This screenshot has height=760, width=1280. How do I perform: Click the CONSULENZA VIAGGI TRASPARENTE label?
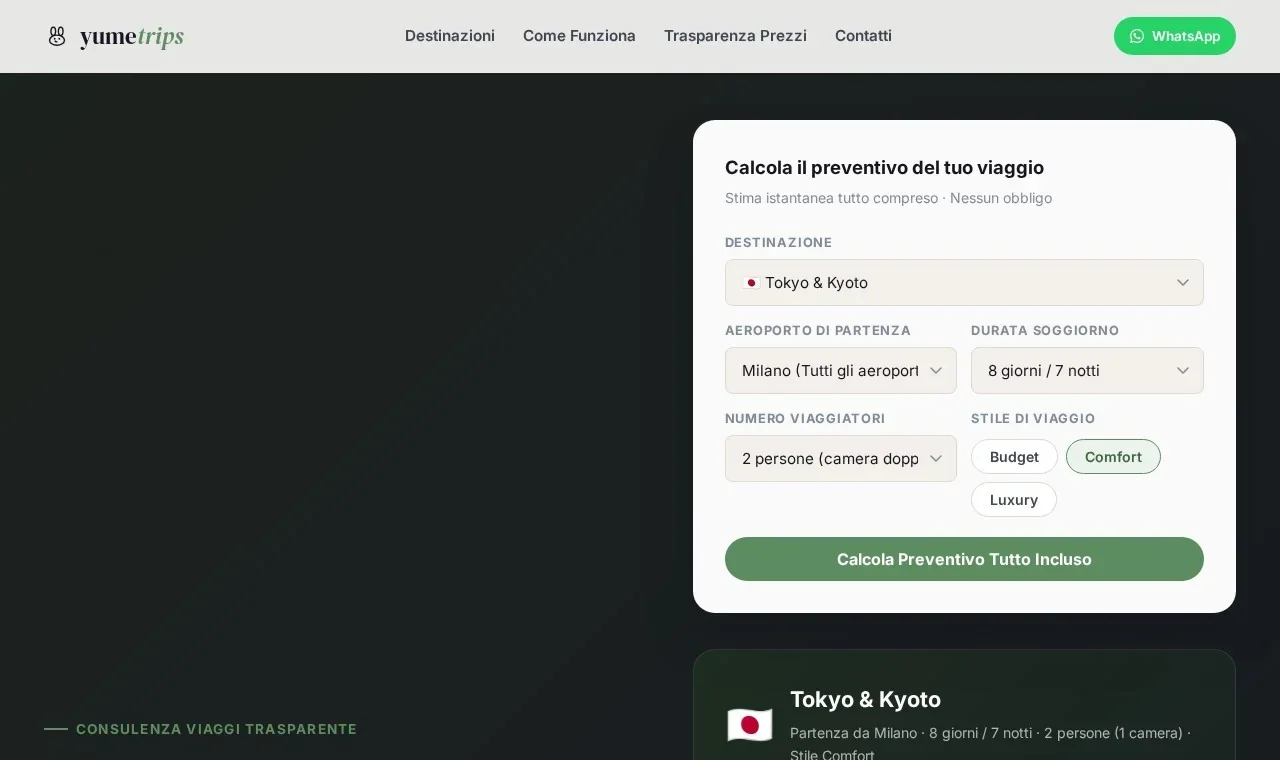[216, 729]
